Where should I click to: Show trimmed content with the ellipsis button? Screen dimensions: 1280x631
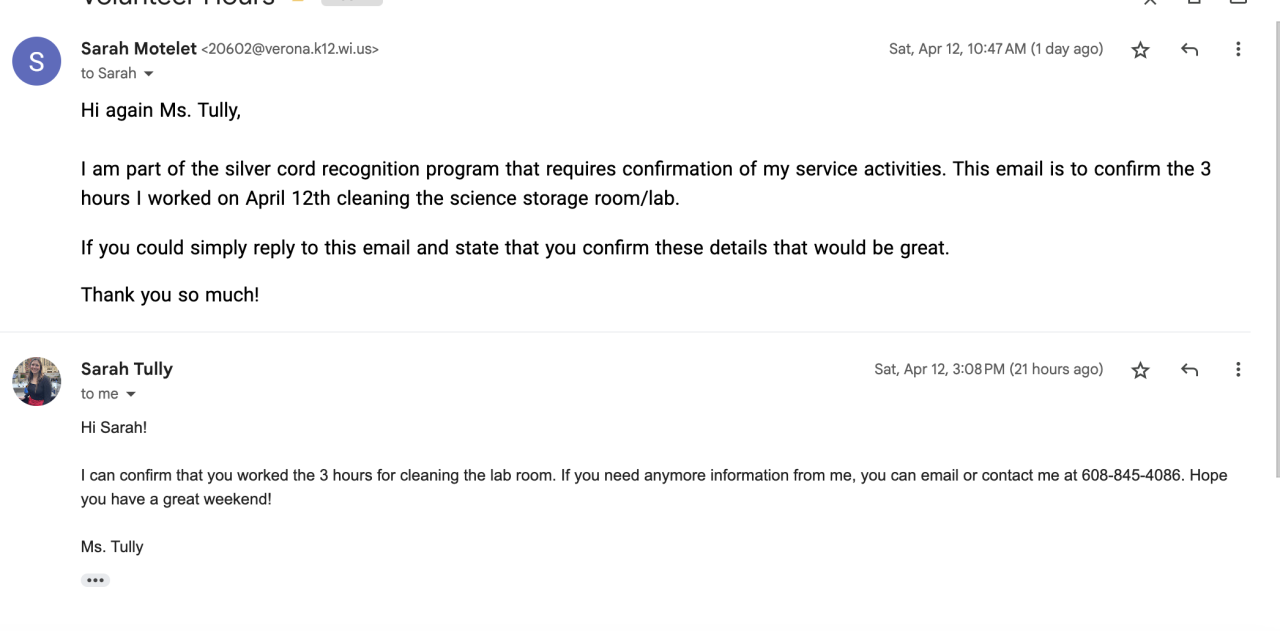pyautogui.click(x=95, y=580)
